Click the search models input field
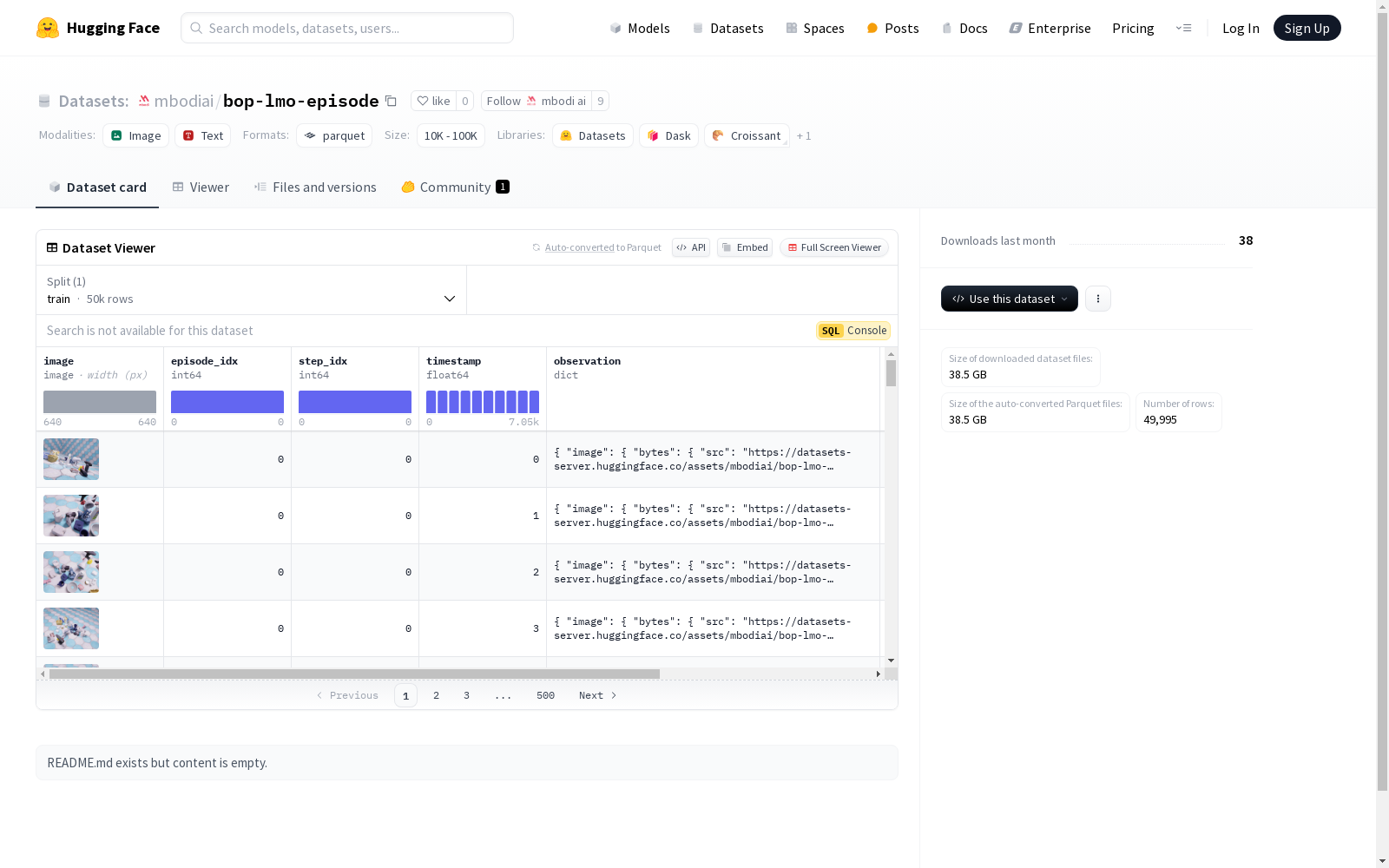The height and width of the screenshot is (868, 1389). point(347,28)
